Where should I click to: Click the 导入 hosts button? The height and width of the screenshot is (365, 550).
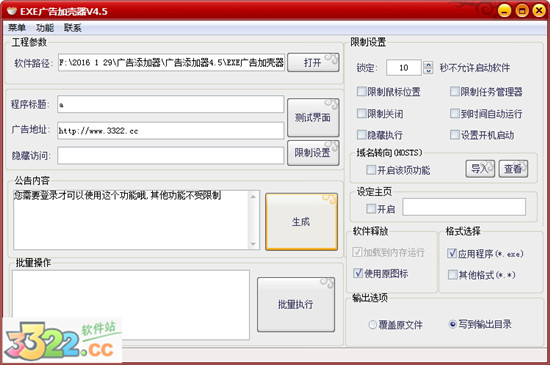pyautogui.click(x=480, y=169)
